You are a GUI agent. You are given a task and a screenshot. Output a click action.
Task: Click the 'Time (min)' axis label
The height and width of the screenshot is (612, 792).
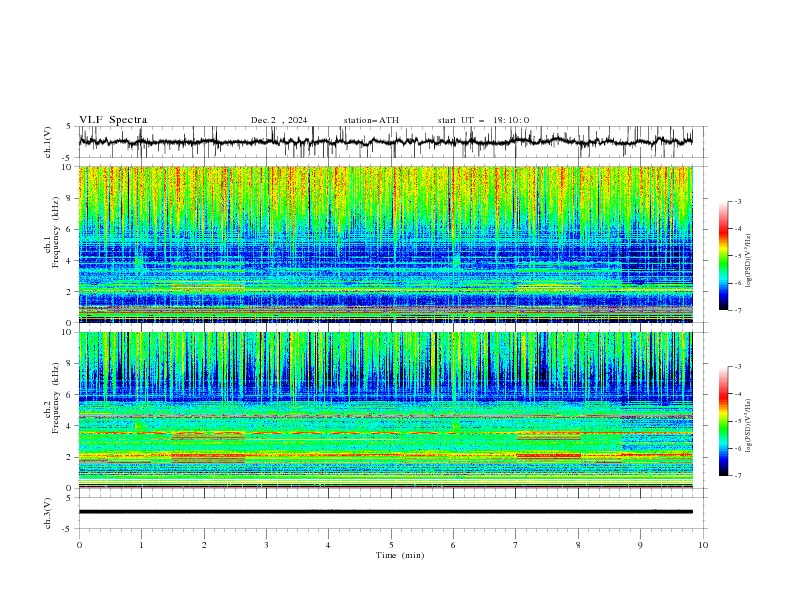click(x=400, y=555)
